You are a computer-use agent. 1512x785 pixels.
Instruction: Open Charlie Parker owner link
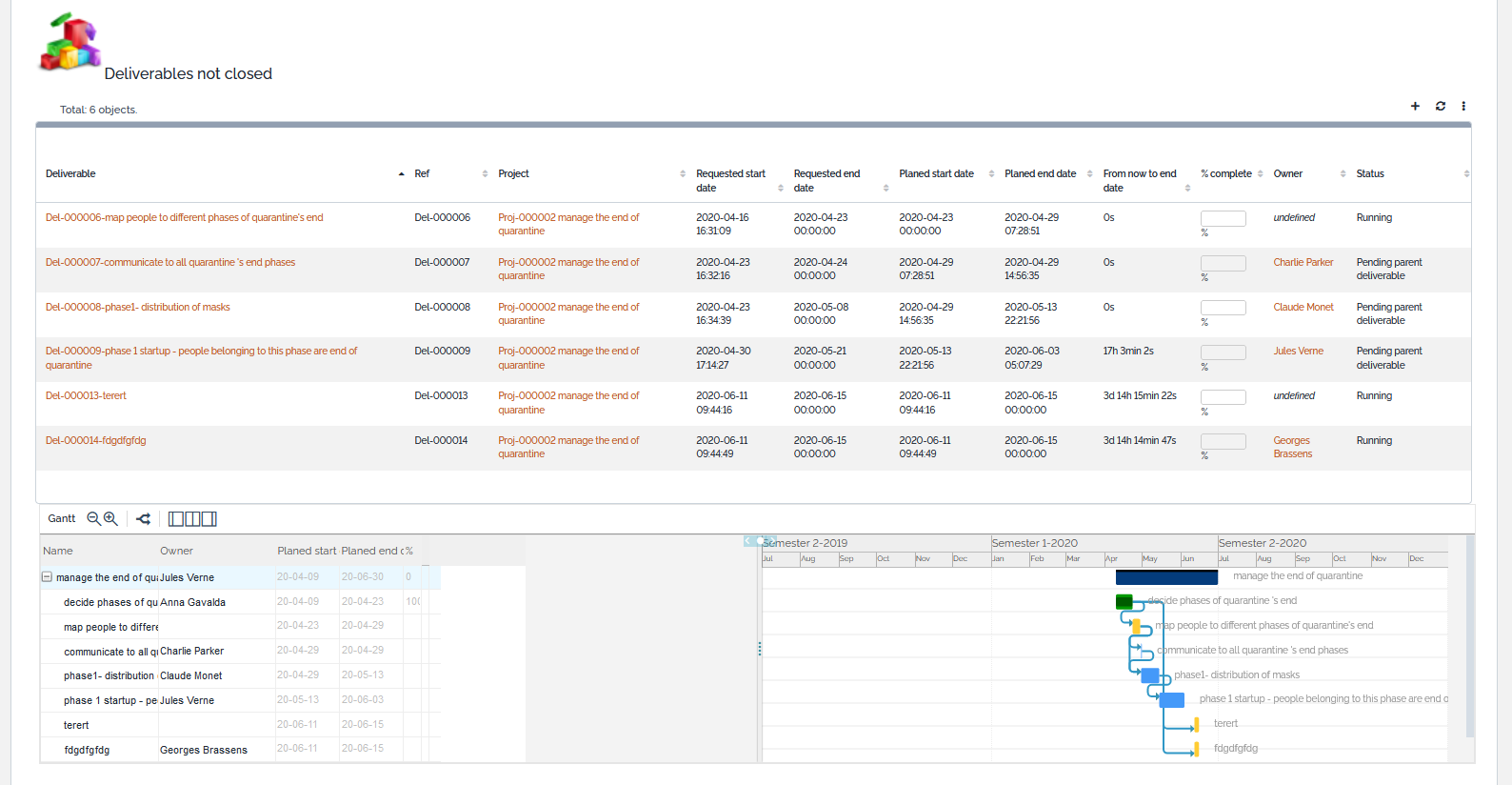(1303, 262)
